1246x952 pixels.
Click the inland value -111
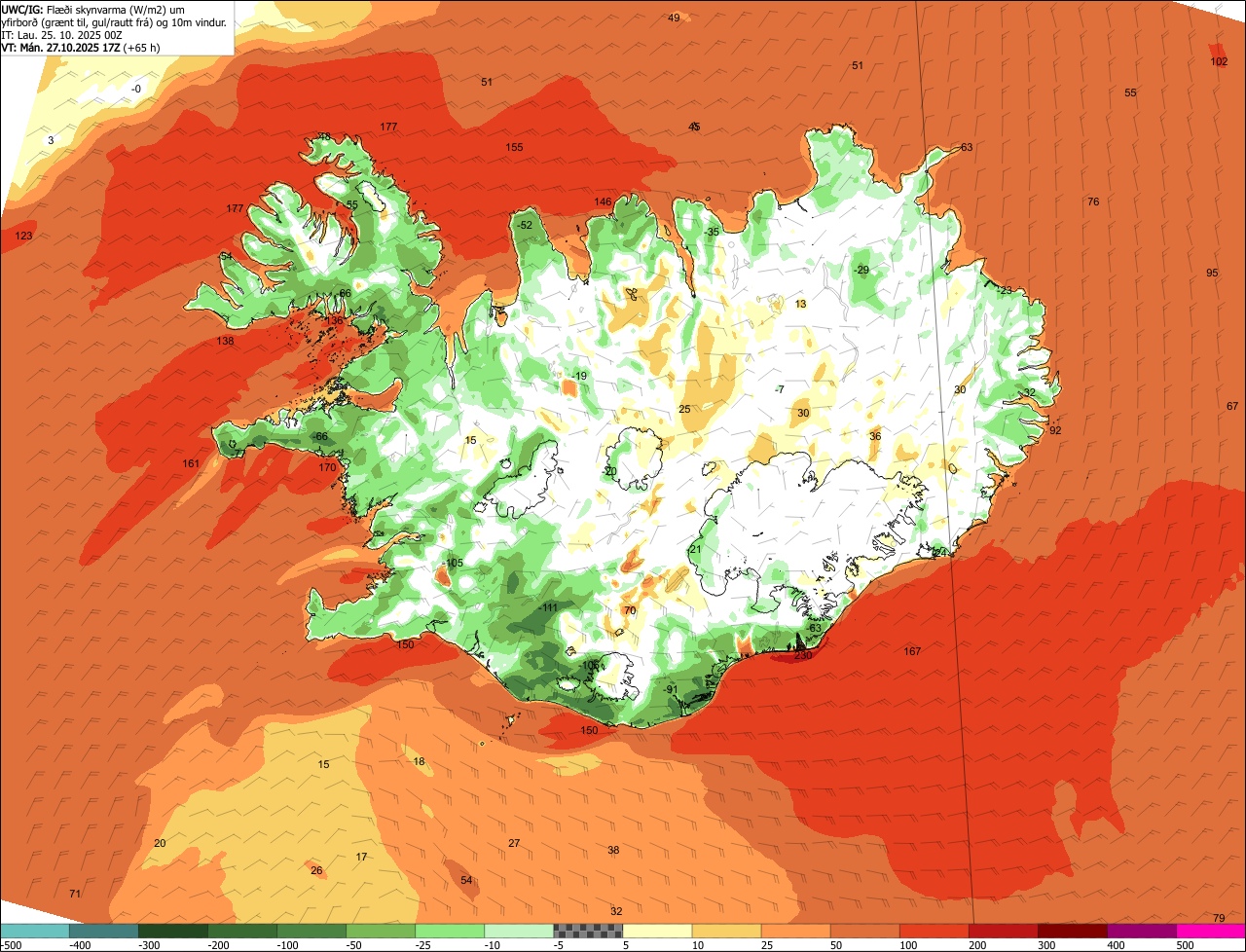tap(548, 607)
